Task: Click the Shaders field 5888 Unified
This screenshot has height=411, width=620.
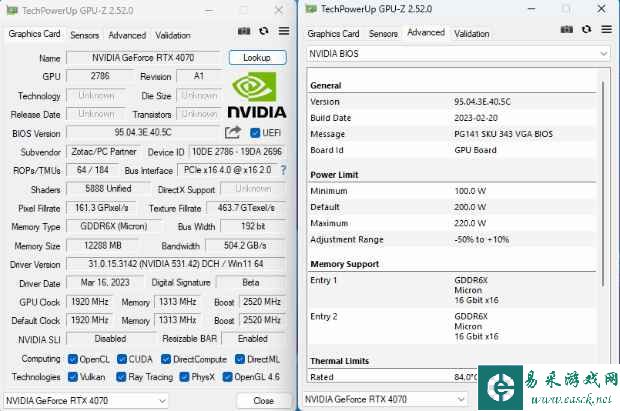Action: pyautogui.click(x=108, y=189)
